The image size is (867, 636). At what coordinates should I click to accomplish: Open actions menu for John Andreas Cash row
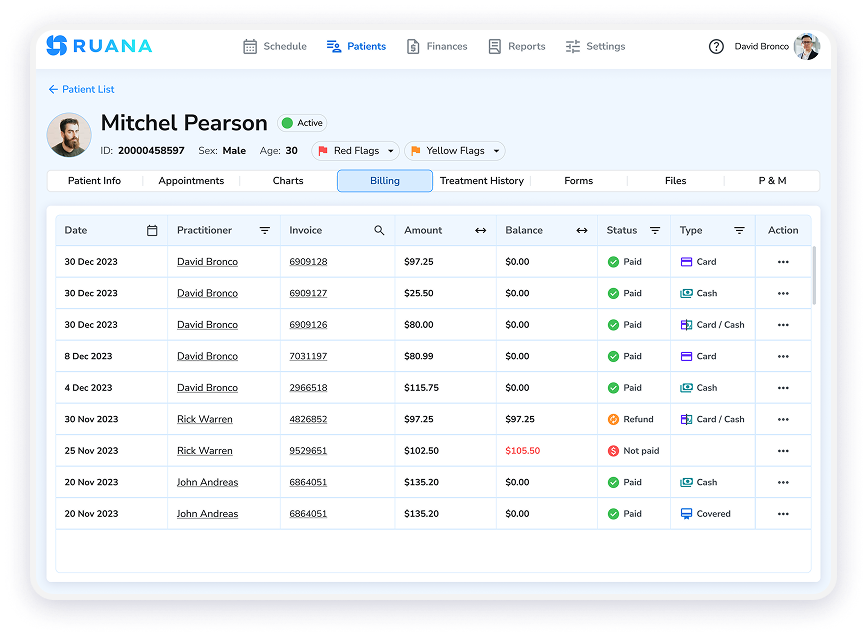click(x=783, y=483)
